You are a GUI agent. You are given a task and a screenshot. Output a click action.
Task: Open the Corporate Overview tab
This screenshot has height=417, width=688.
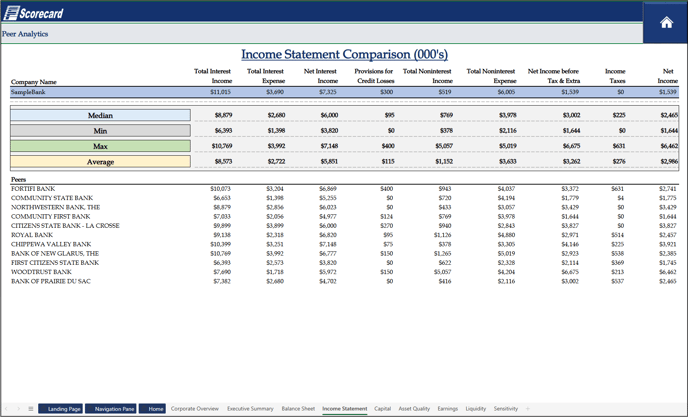coord(194,409)
